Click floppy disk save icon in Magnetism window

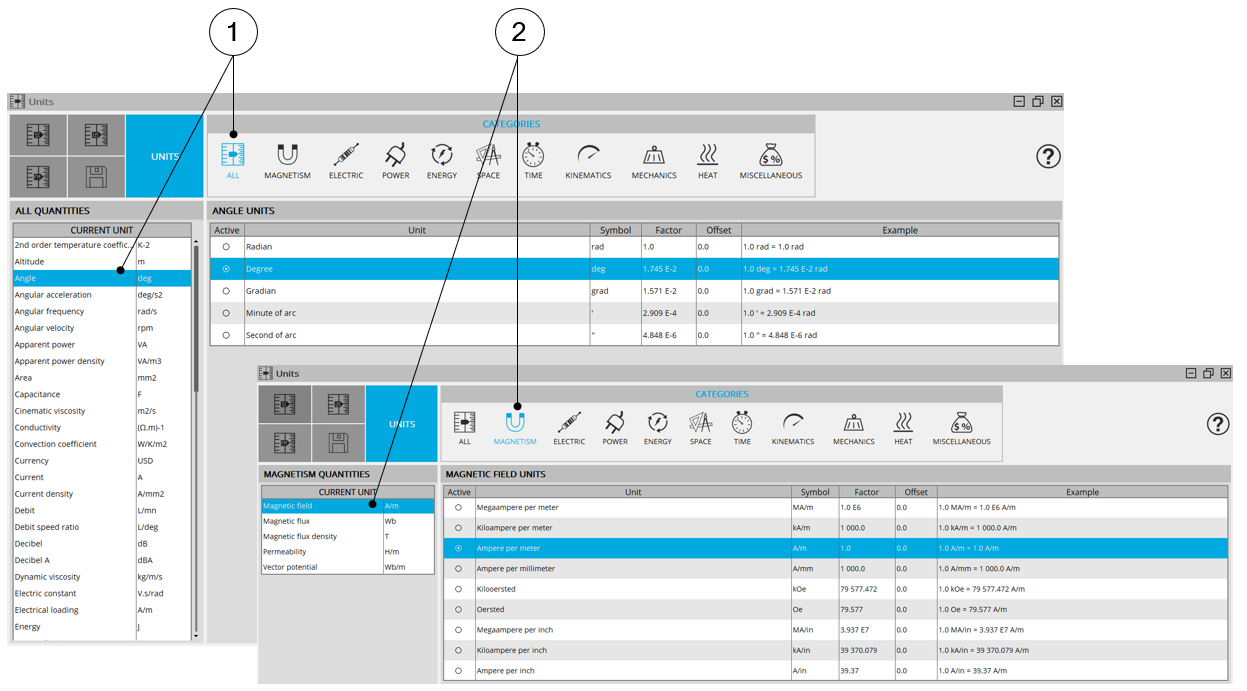[338, 441]
